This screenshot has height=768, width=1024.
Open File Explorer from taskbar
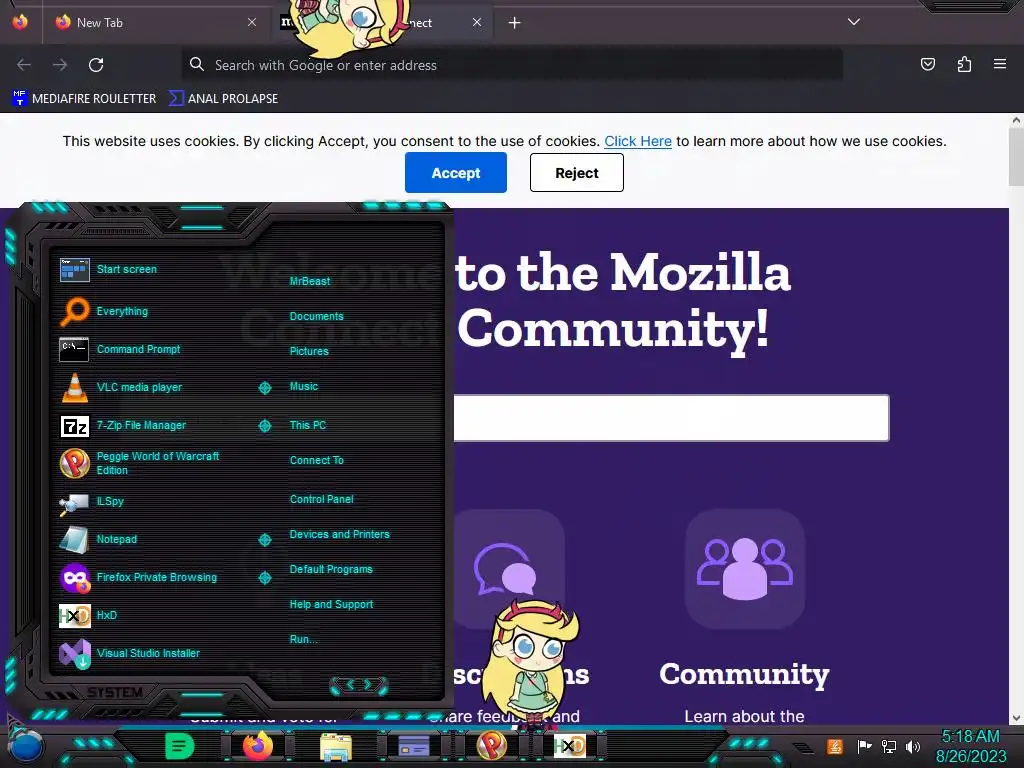click(336, 746)
